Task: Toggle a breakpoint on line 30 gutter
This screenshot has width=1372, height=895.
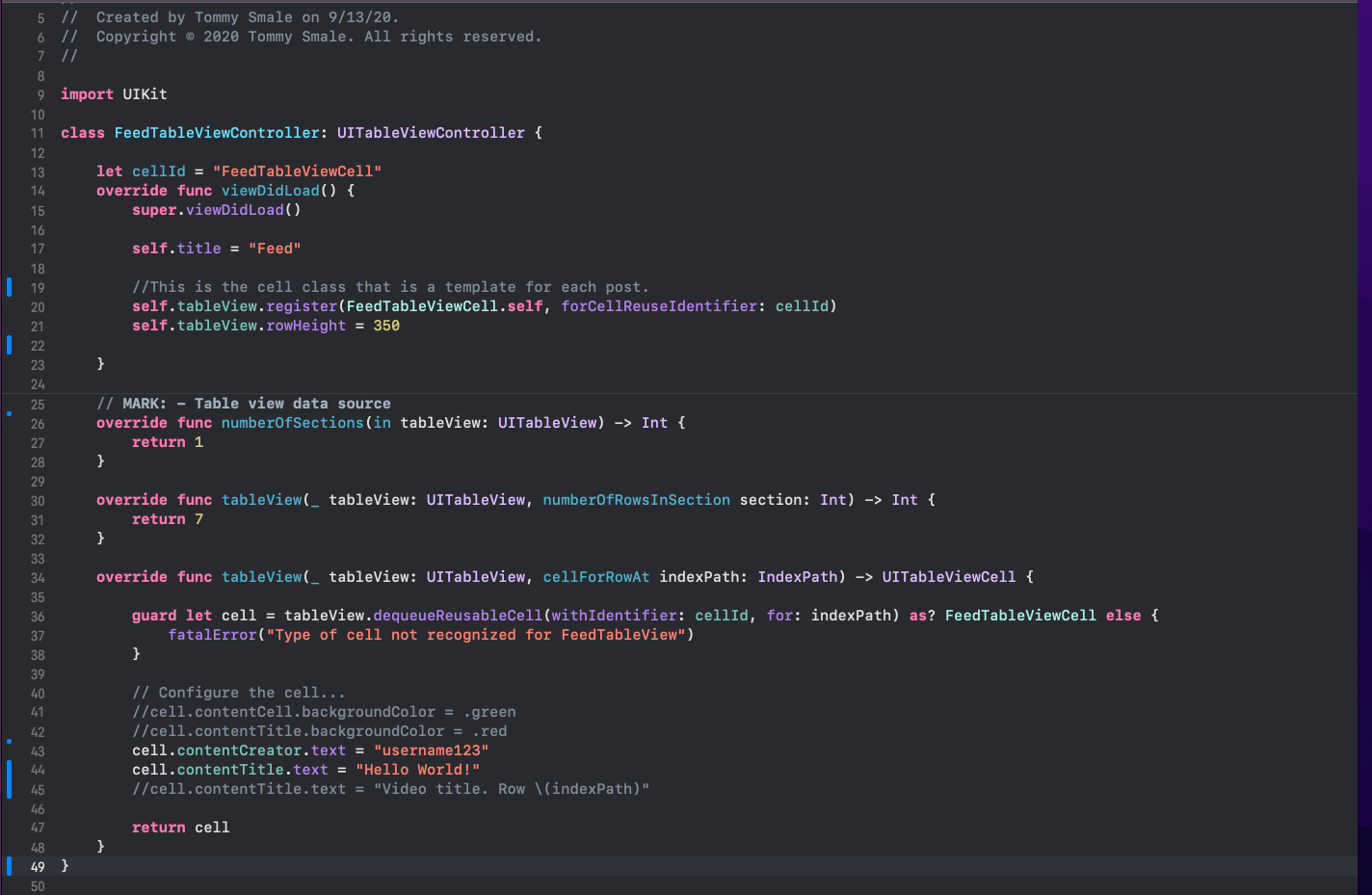Action: point(38,499)
